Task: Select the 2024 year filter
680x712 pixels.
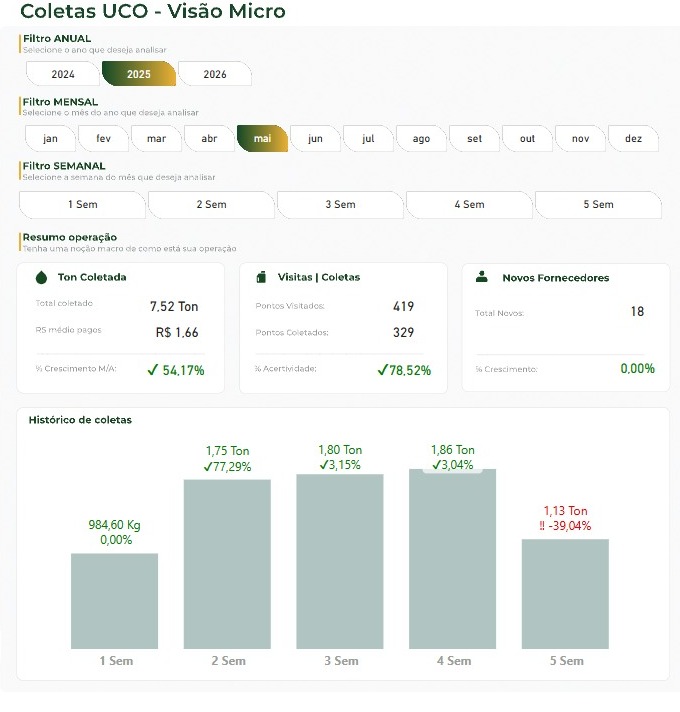Action: tap(63, 74)
